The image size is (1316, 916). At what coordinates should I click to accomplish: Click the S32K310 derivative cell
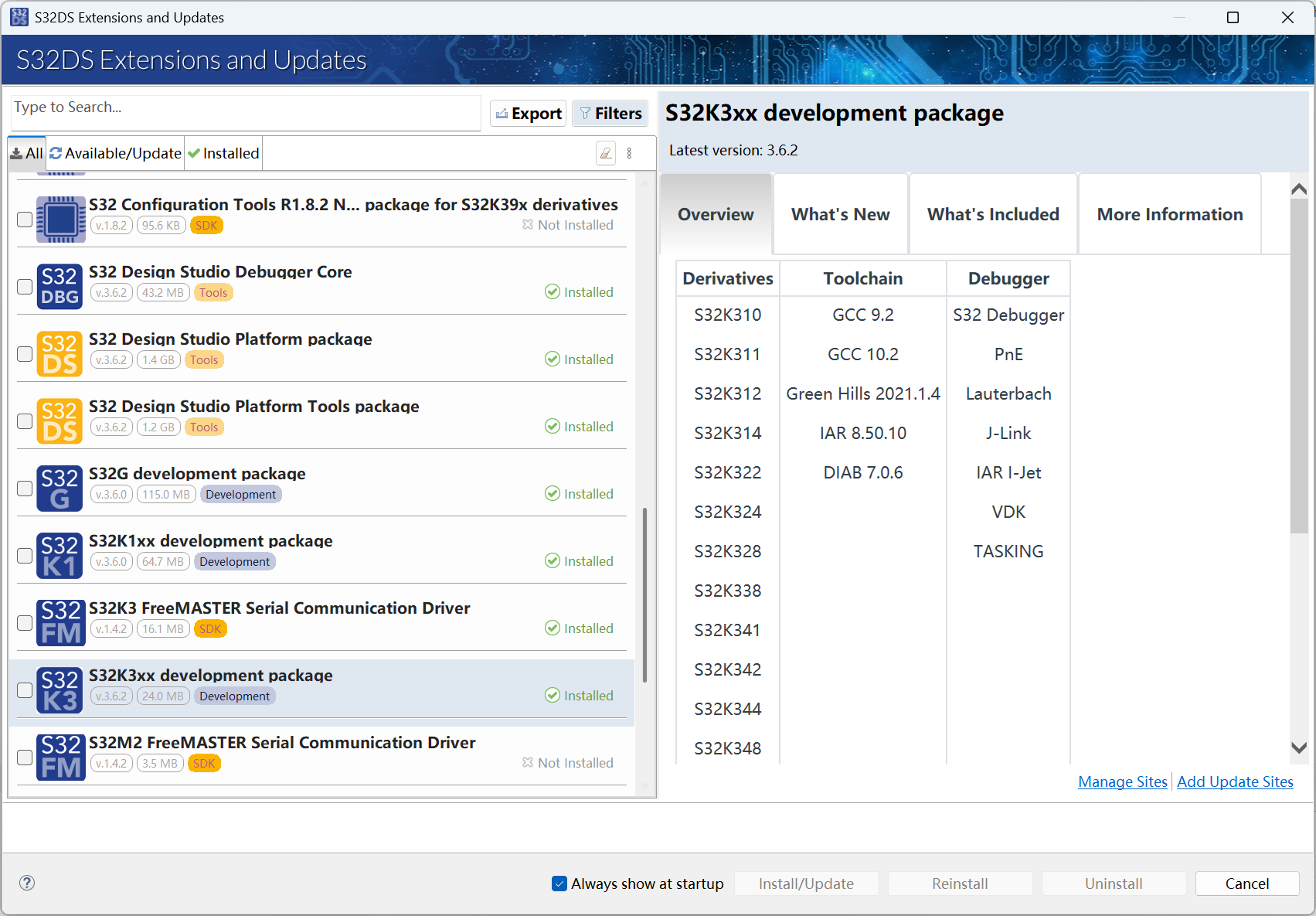point(728,315)
